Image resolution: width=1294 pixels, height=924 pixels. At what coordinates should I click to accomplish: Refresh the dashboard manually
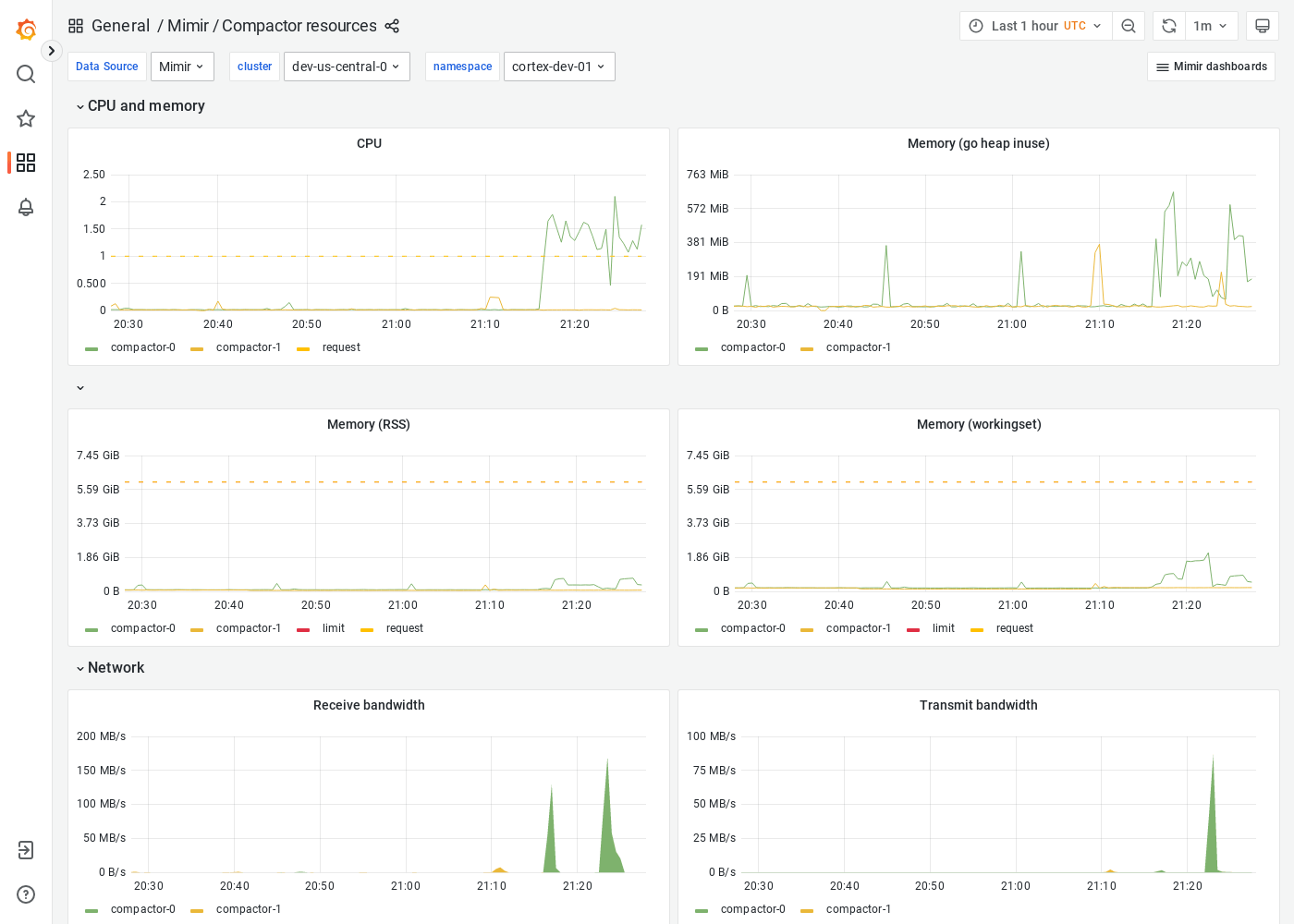[1168, 26]
